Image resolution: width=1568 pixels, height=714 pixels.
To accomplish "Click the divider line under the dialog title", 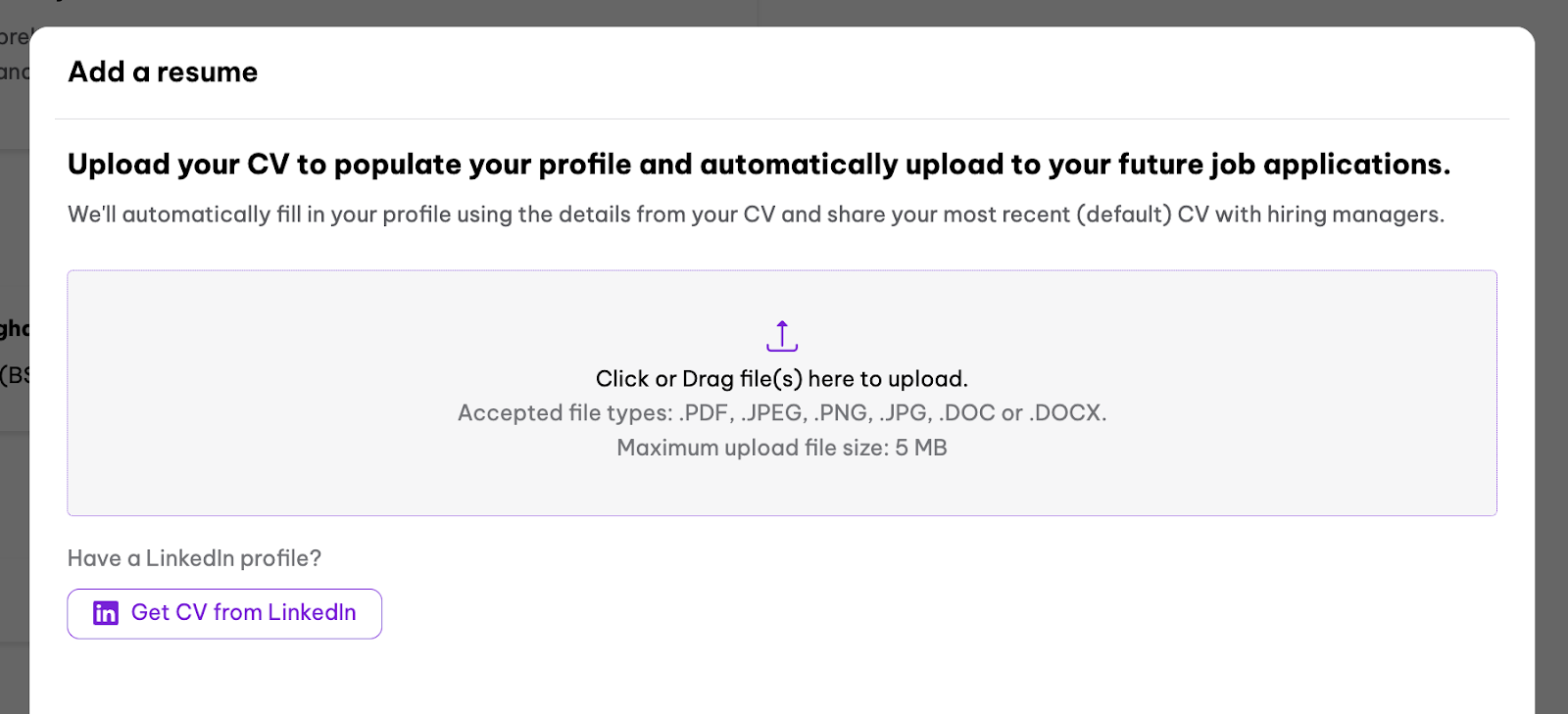I will click(782, 119).
